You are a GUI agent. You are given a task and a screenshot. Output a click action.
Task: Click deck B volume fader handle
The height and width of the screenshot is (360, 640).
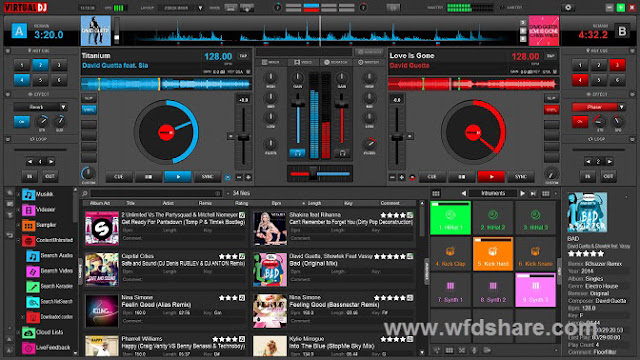point(342,104)
